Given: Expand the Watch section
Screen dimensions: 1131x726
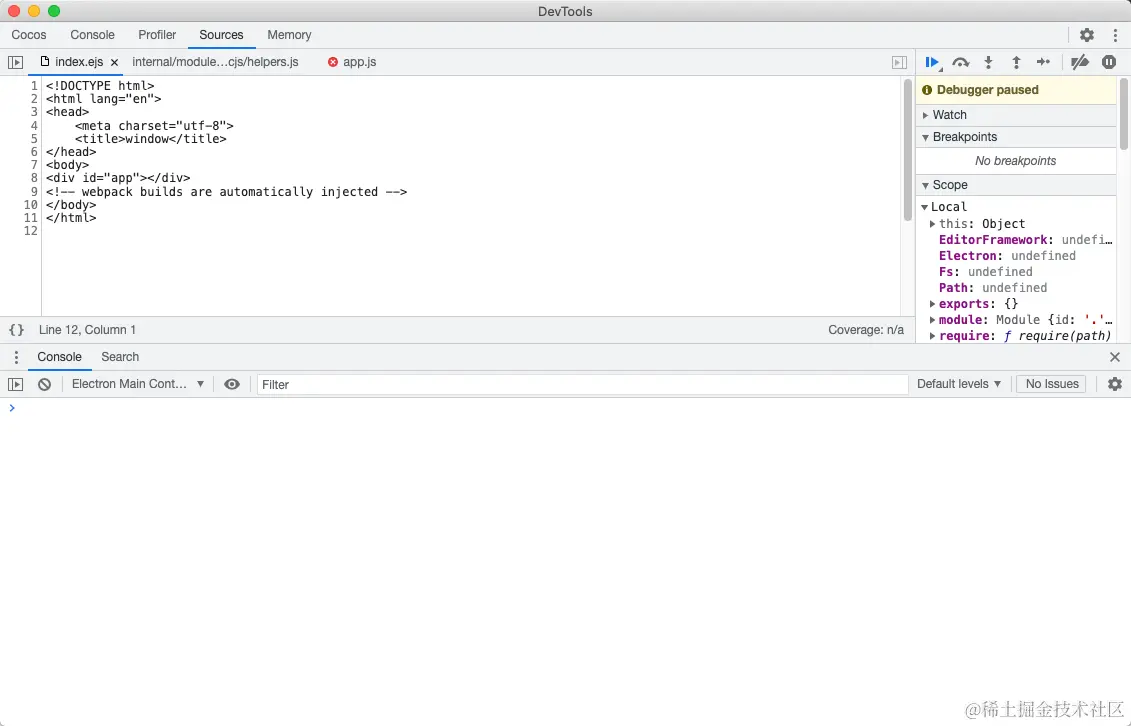Looking at the screenshot, I should tap(1016, 115).
